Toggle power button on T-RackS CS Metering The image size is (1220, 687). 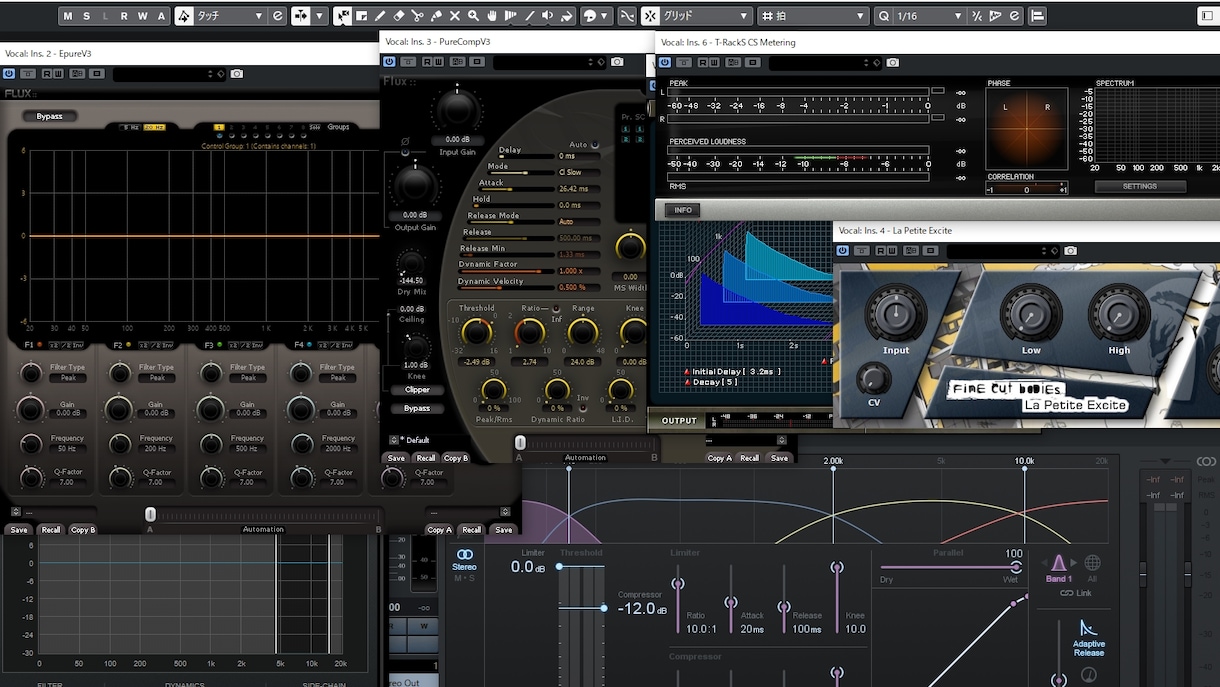(665, 62)
